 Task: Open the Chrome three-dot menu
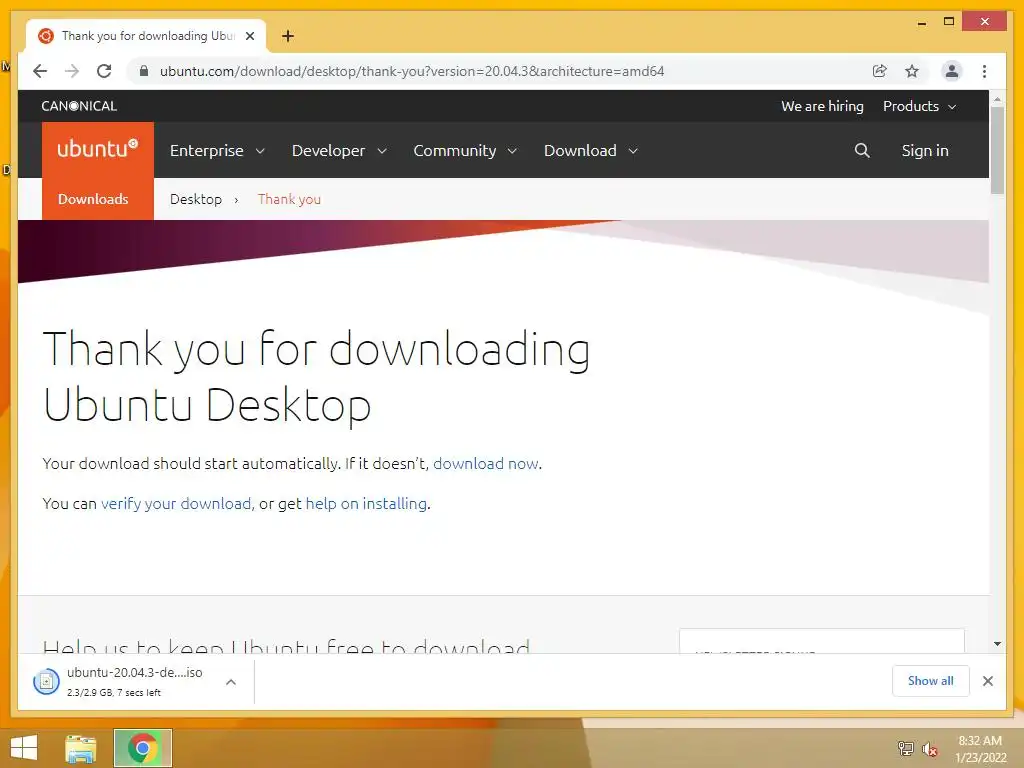point(984,71)
